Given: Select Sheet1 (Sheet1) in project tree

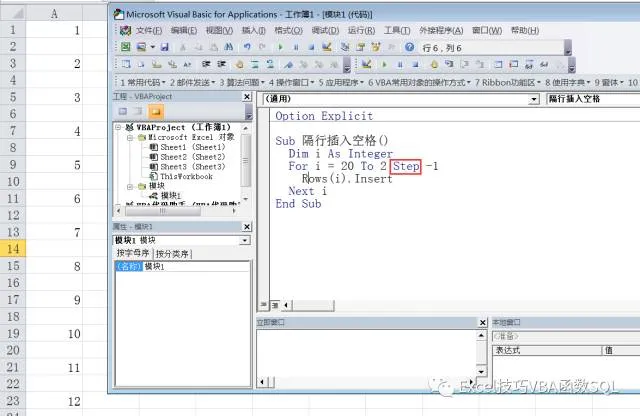Looking at the screenshot, I should tap(192, 147).
